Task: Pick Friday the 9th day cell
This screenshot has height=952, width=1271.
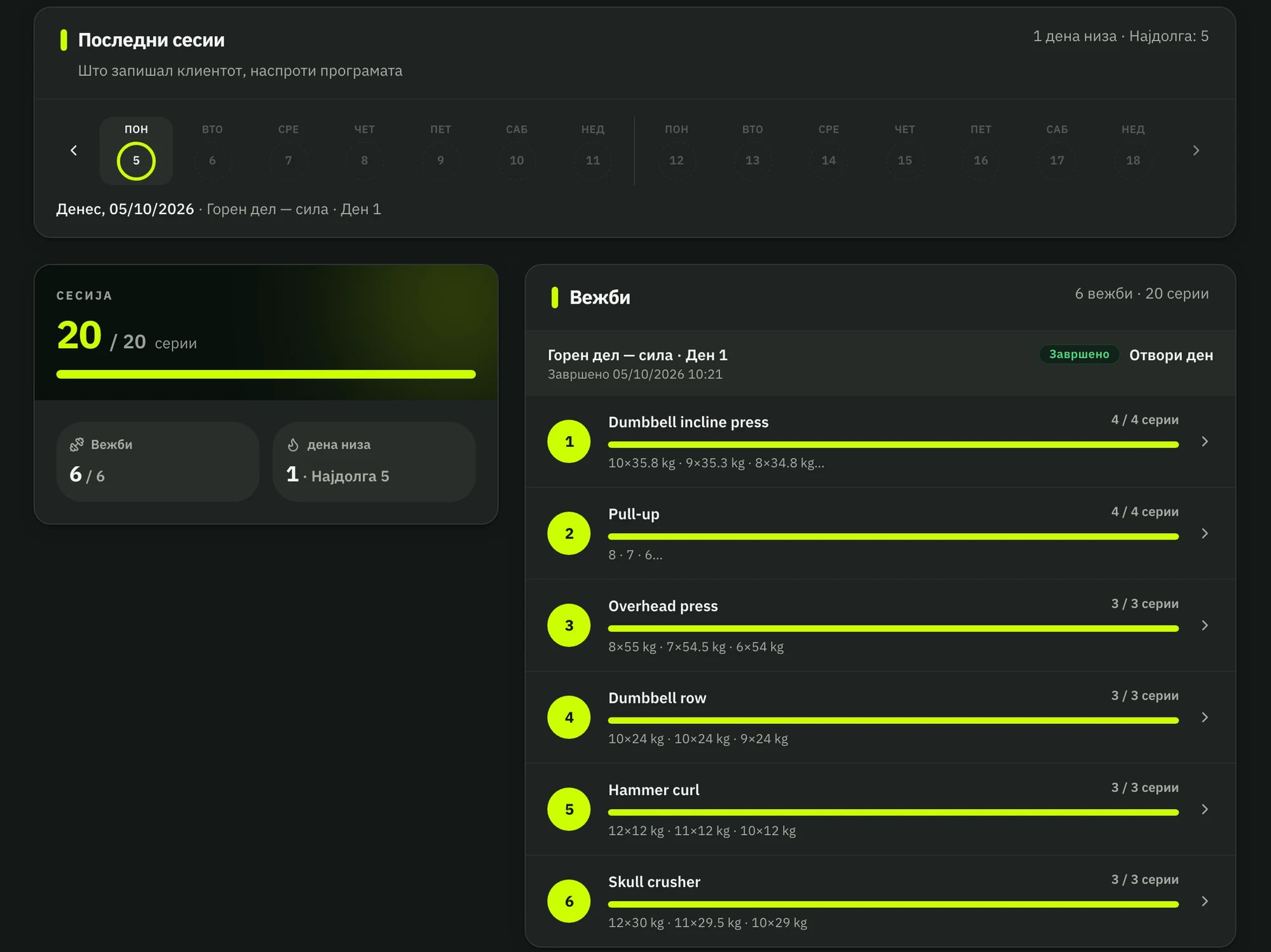Action: (x=440, y=151)
